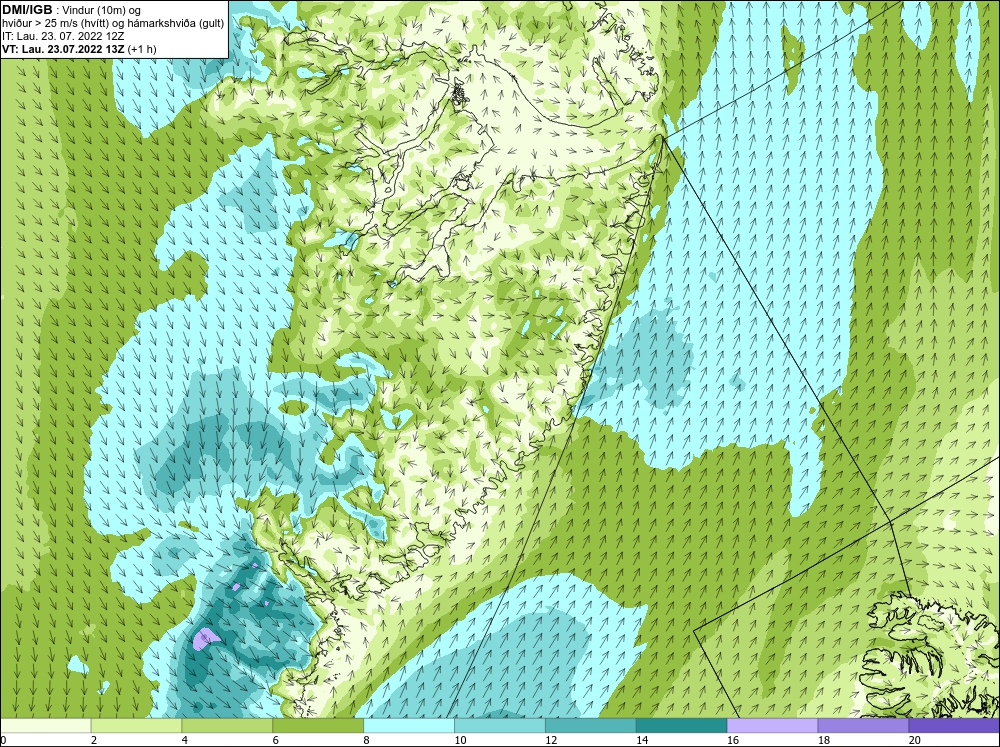The height and width of the screenshot is (747, 1000).
Task: Click the "DMI/IGB" model title
Action: (27, 10)
